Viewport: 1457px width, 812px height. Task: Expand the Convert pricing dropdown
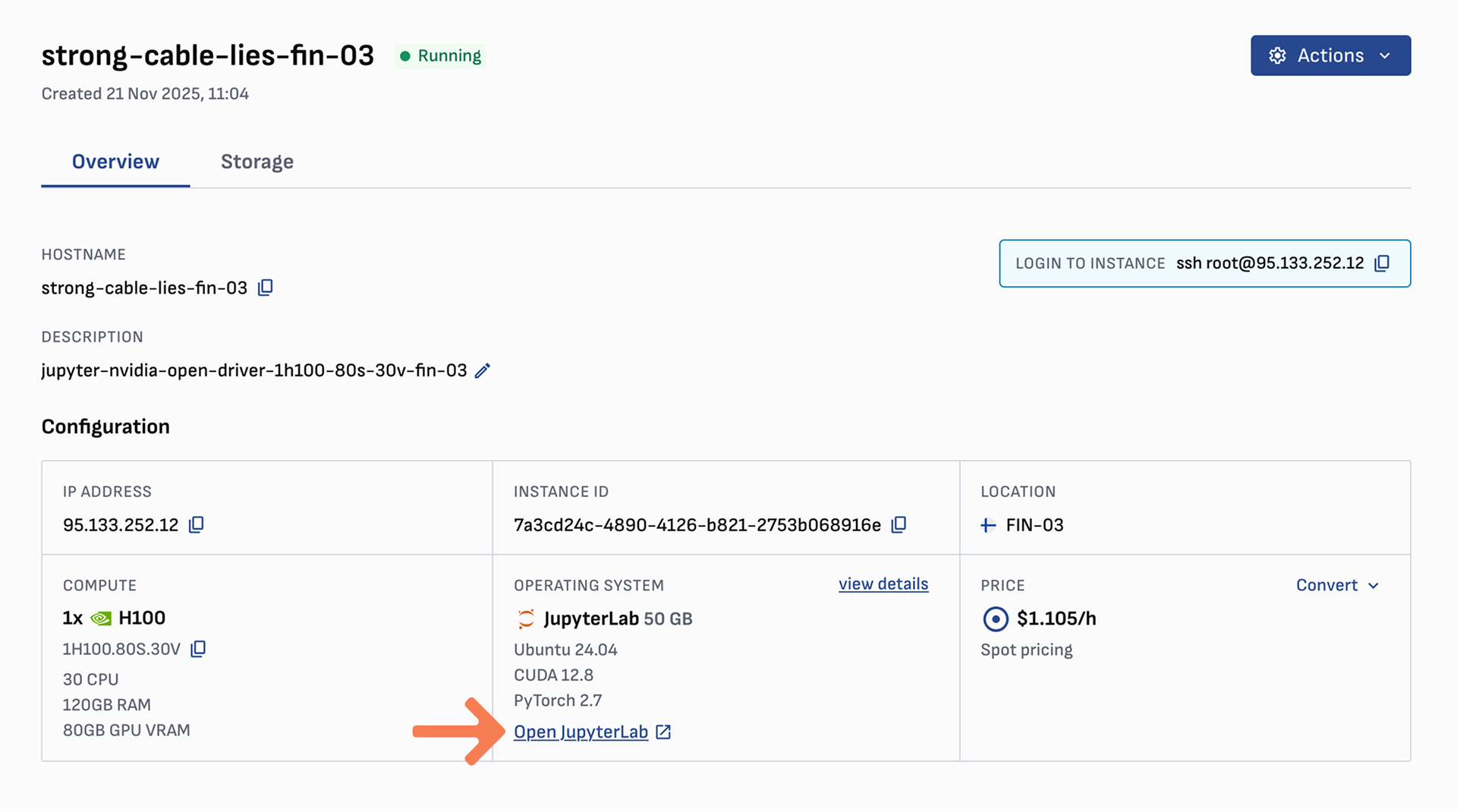tap(1326, 585)
